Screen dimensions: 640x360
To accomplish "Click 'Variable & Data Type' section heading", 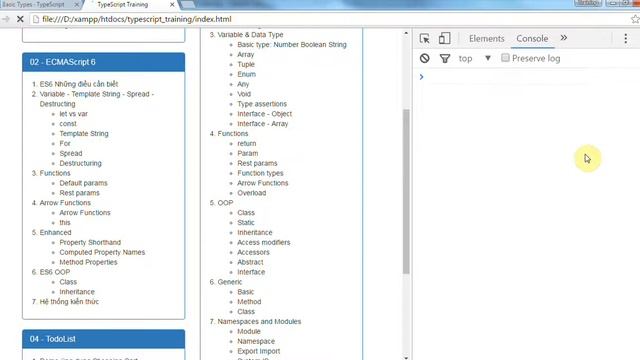I will click(x=250, y=35).
